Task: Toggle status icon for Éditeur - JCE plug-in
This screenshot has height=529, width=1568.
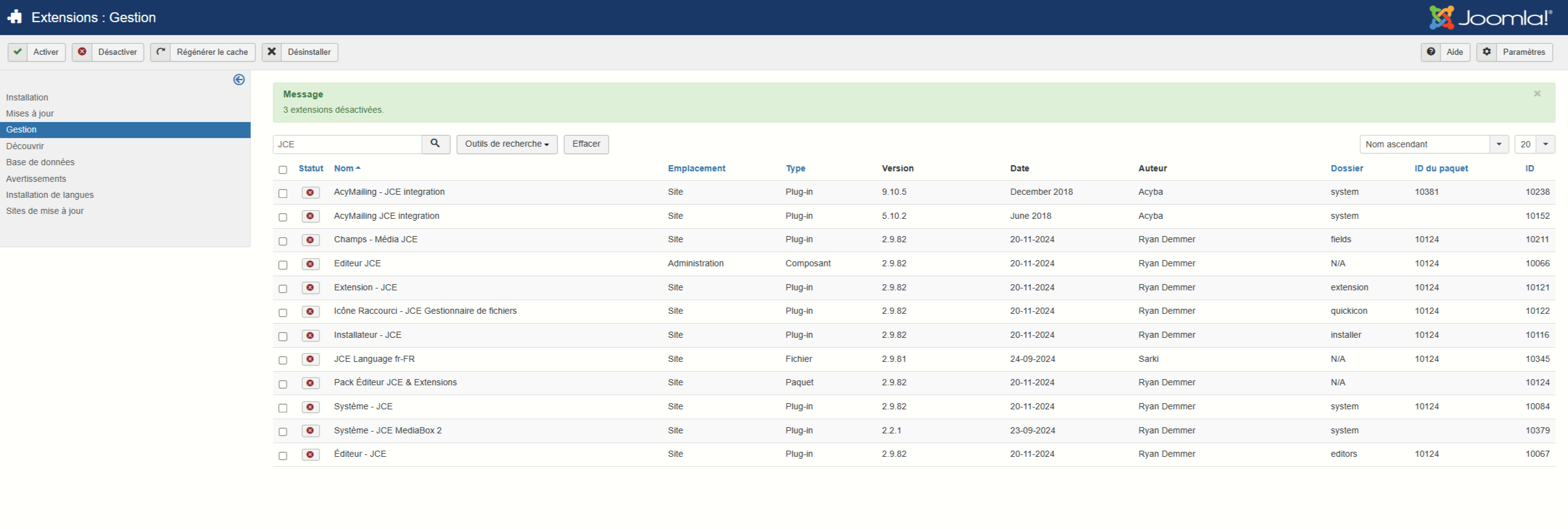Action: pos(311,454)
